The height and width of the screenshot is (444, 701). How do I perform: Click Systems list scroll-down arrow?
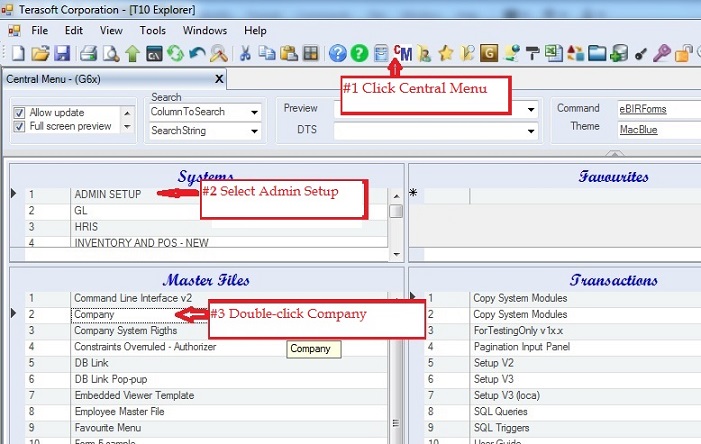(396, 254)
